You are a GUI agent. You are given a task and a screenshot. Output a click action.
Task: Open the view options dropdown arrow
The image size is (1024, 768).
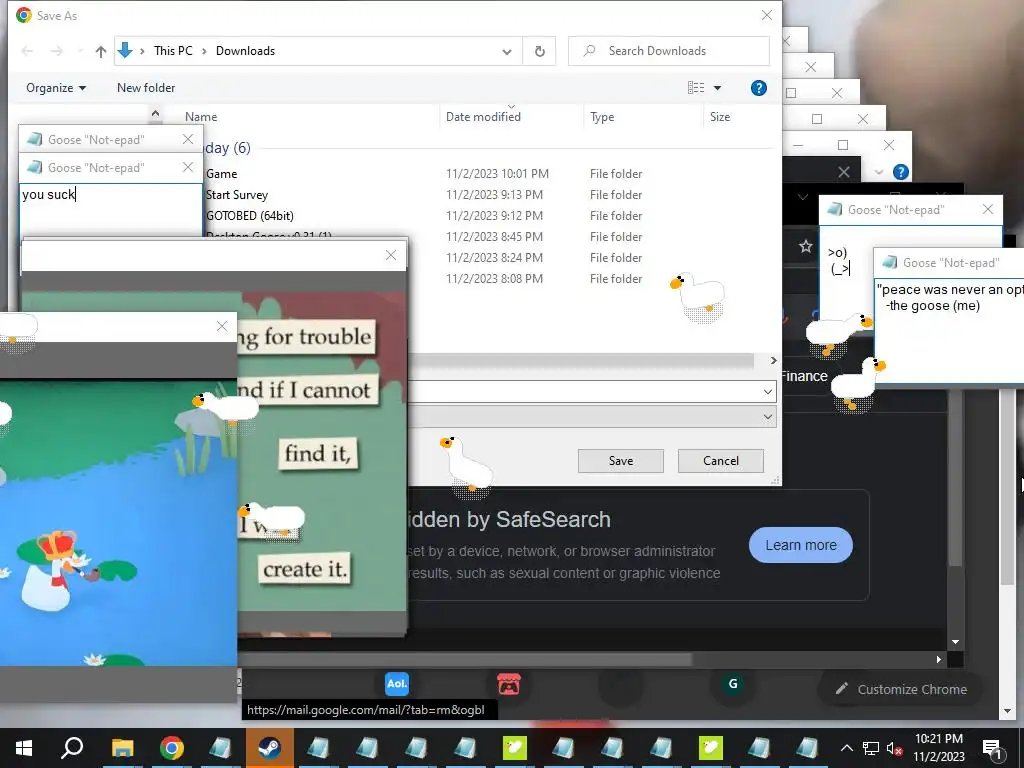(717, 88)
